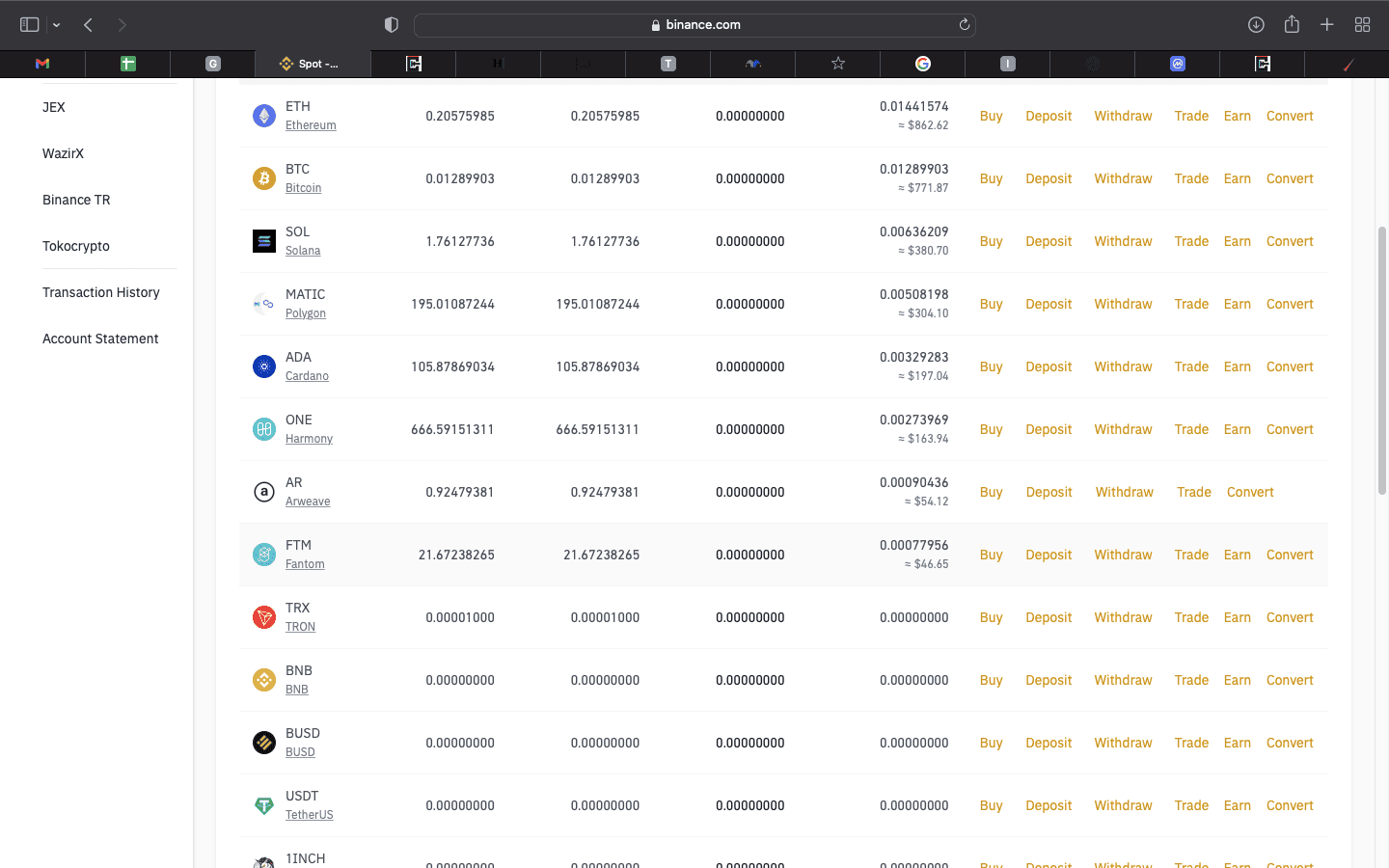Click the Bitcoin coin icon
Screen dimensions: 1389x868
263,178
